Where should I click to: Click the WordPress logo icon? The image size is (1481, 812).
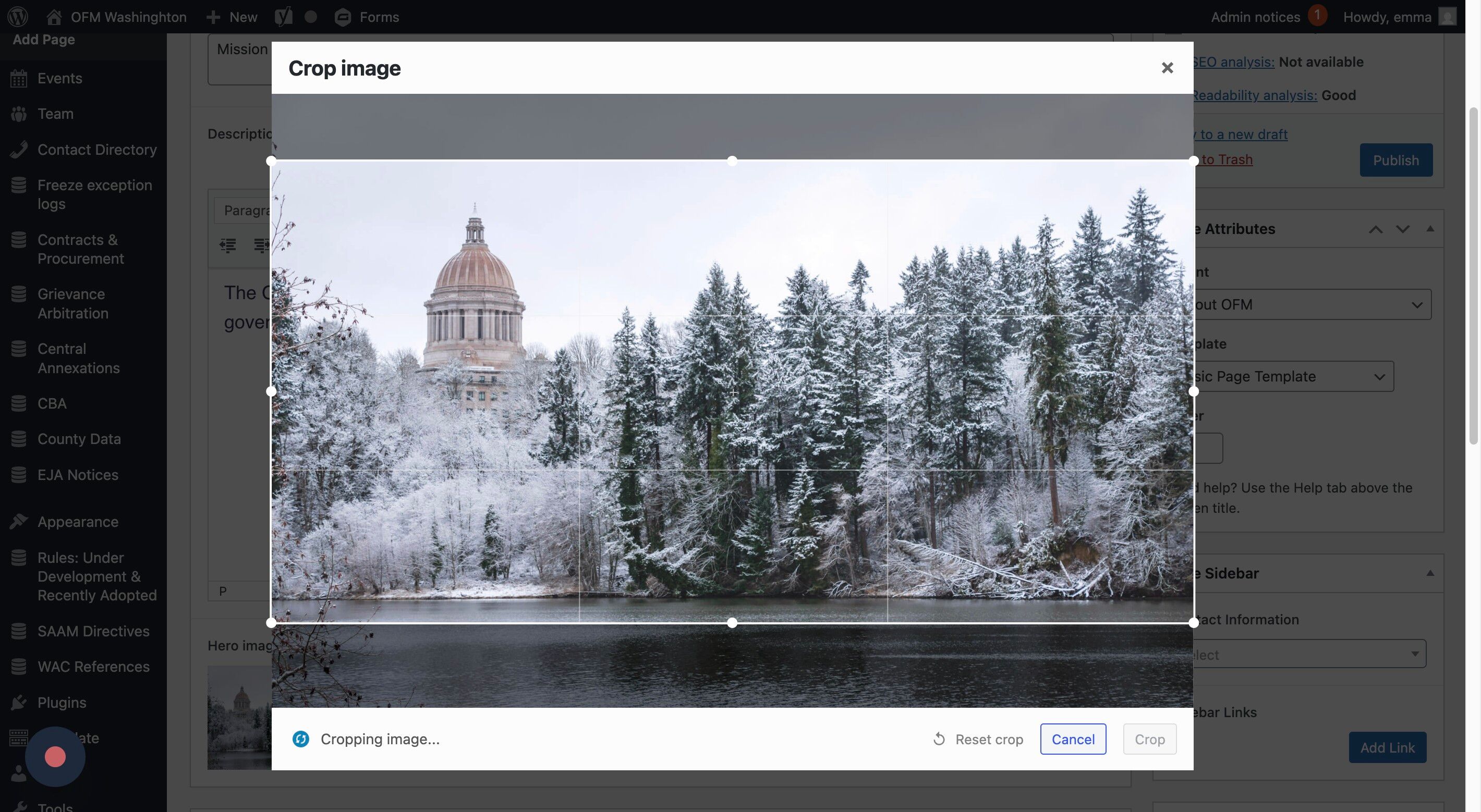point(18,17)
